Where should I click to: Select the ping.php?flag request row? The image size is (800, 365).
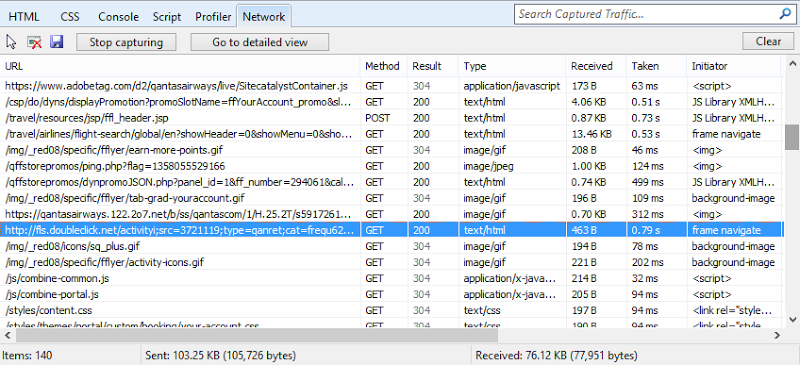(391, 166)
